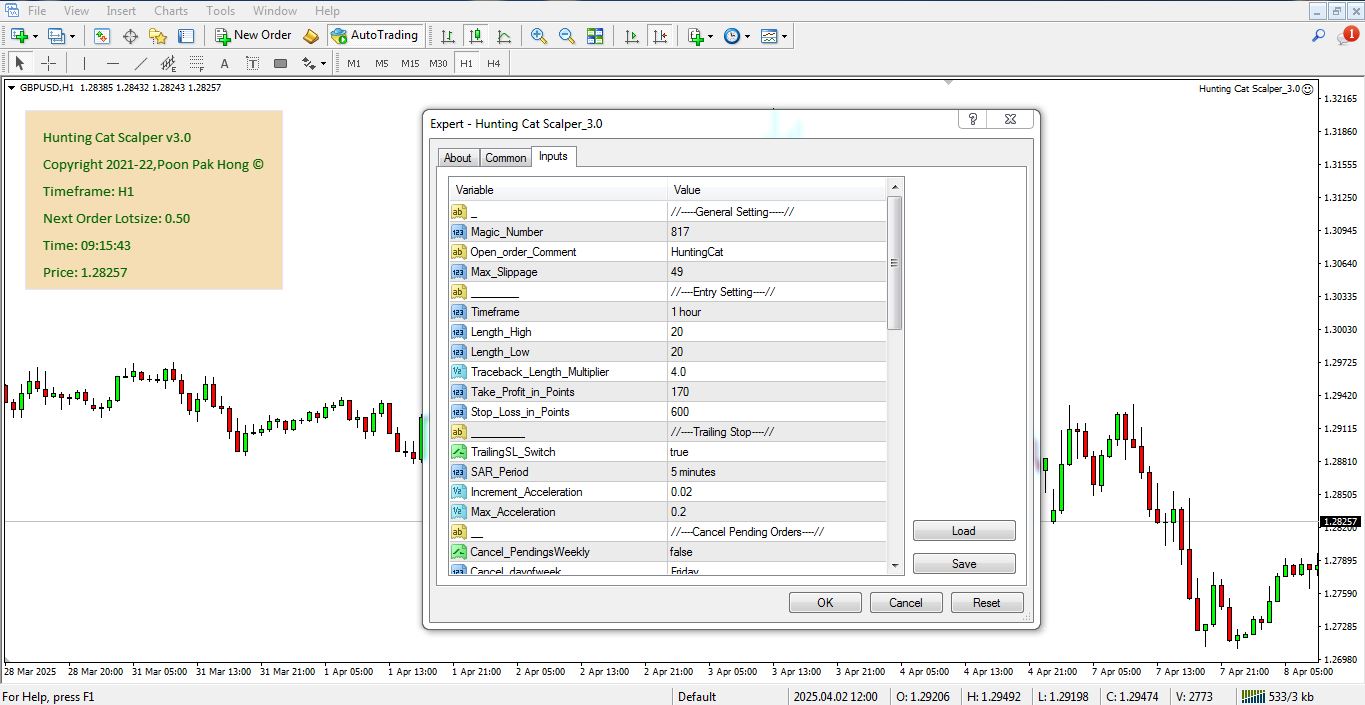
Task: Open the MetaQuotes Language Editor
Action: point(309,36)
